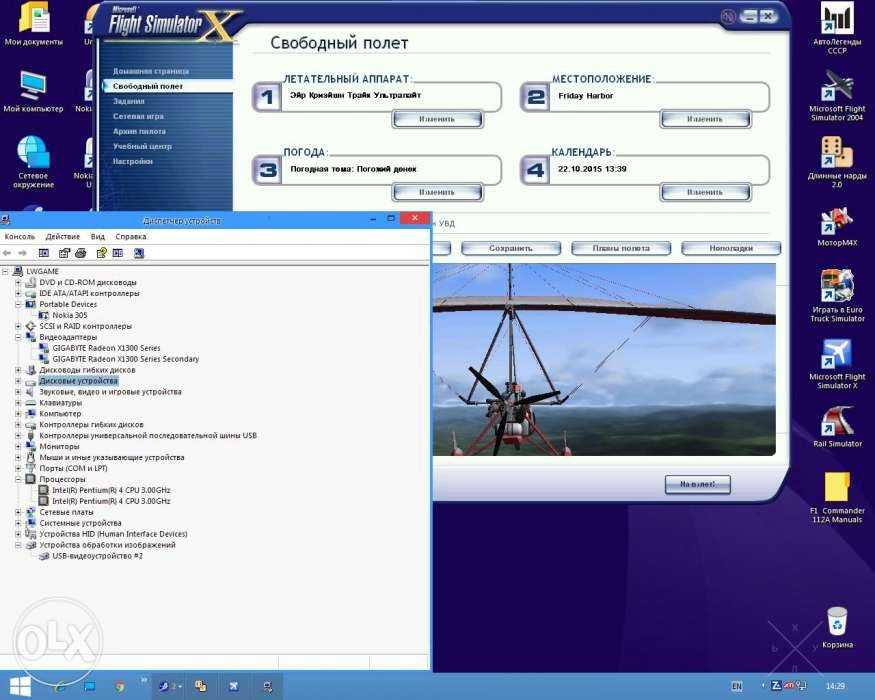Select USB-видеоустройство #2 in tree

tap(98, 556)
